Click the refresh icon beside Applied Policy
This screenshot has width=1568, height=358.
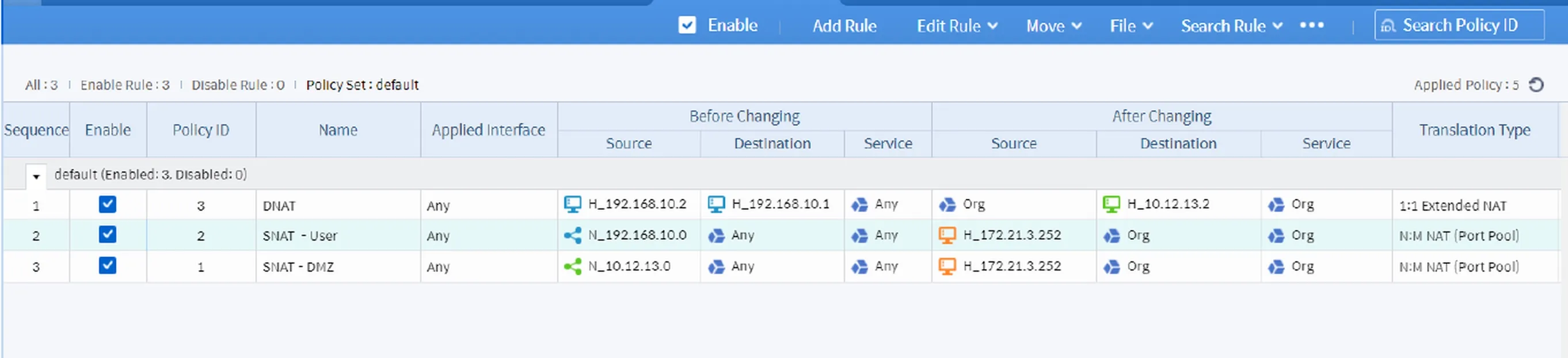(x=1536, y=85)
